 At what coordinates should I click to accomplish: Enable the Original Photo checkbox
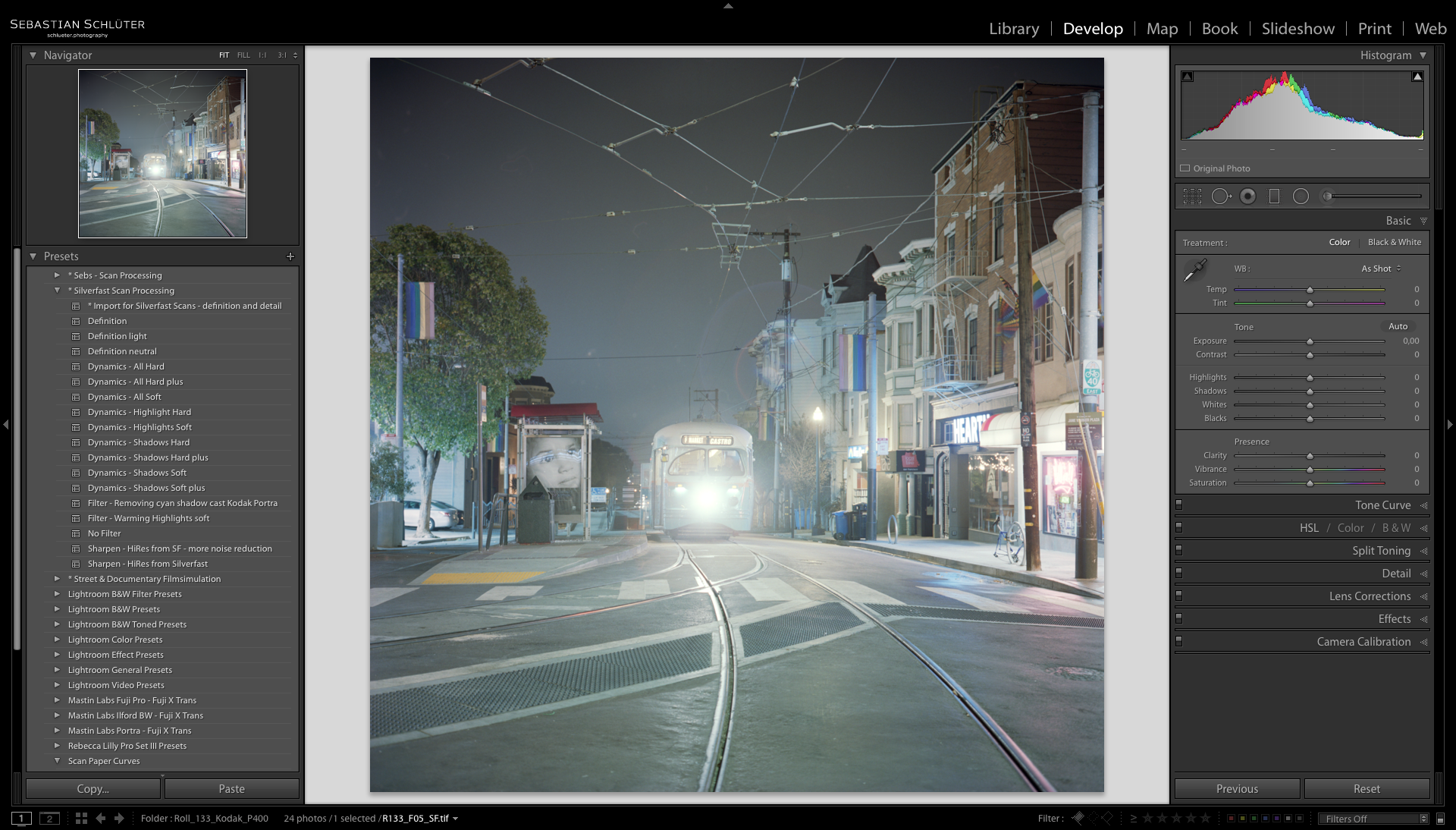[x=1185, y=168]
